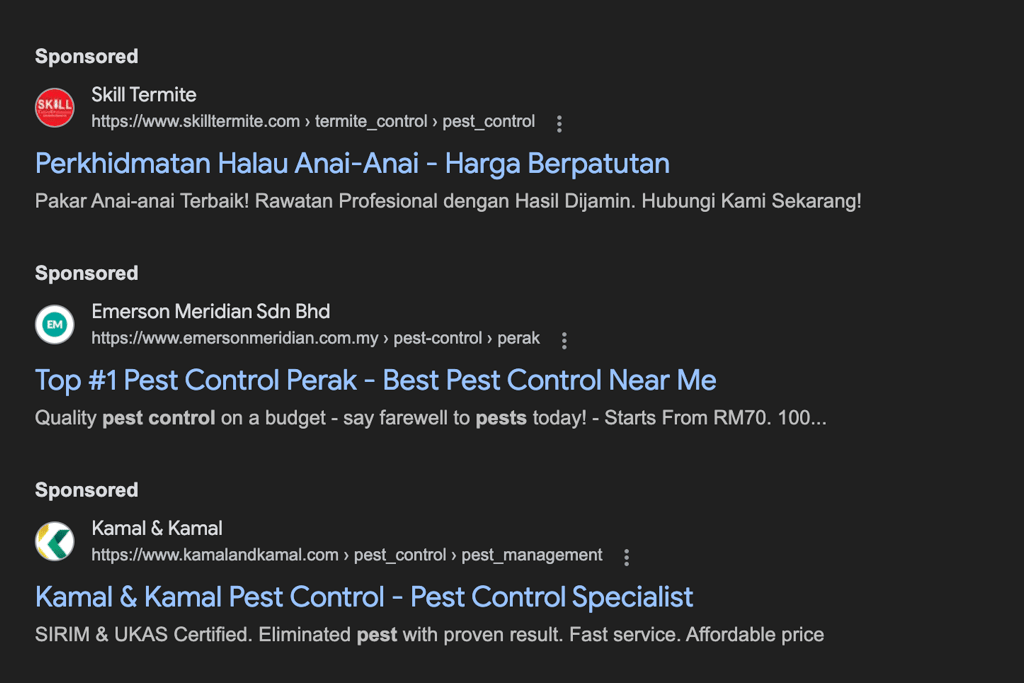Click the kamalandkamal.com URL breadcrumb

[x=347, y=555]
